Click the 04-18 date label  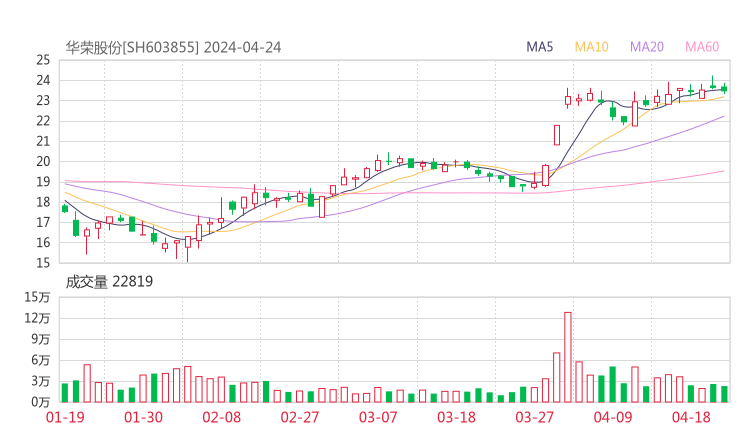coord(691,417)
